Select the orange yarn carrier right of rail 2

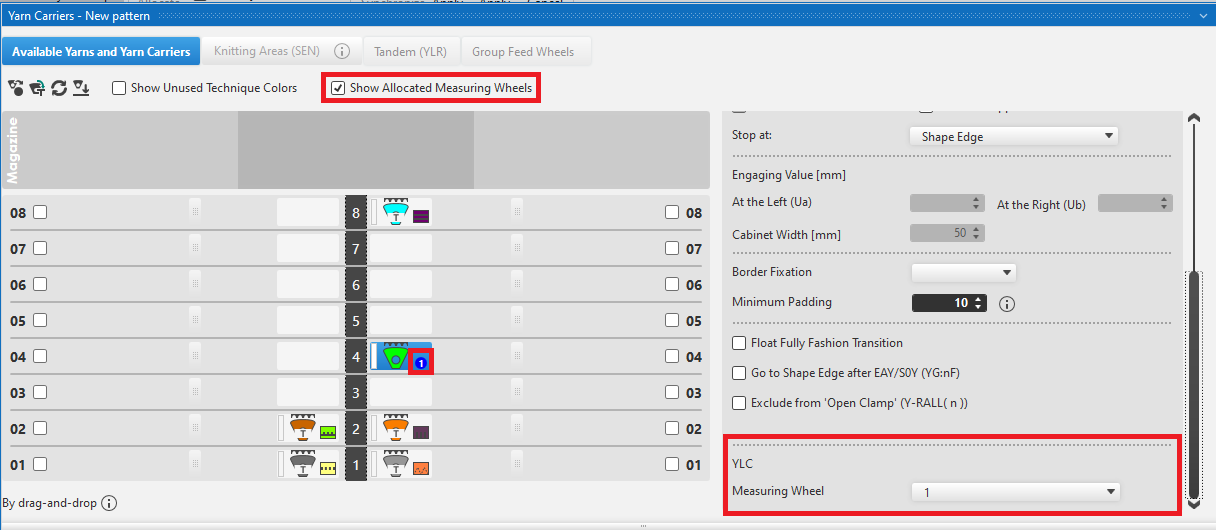coord(396,428)
